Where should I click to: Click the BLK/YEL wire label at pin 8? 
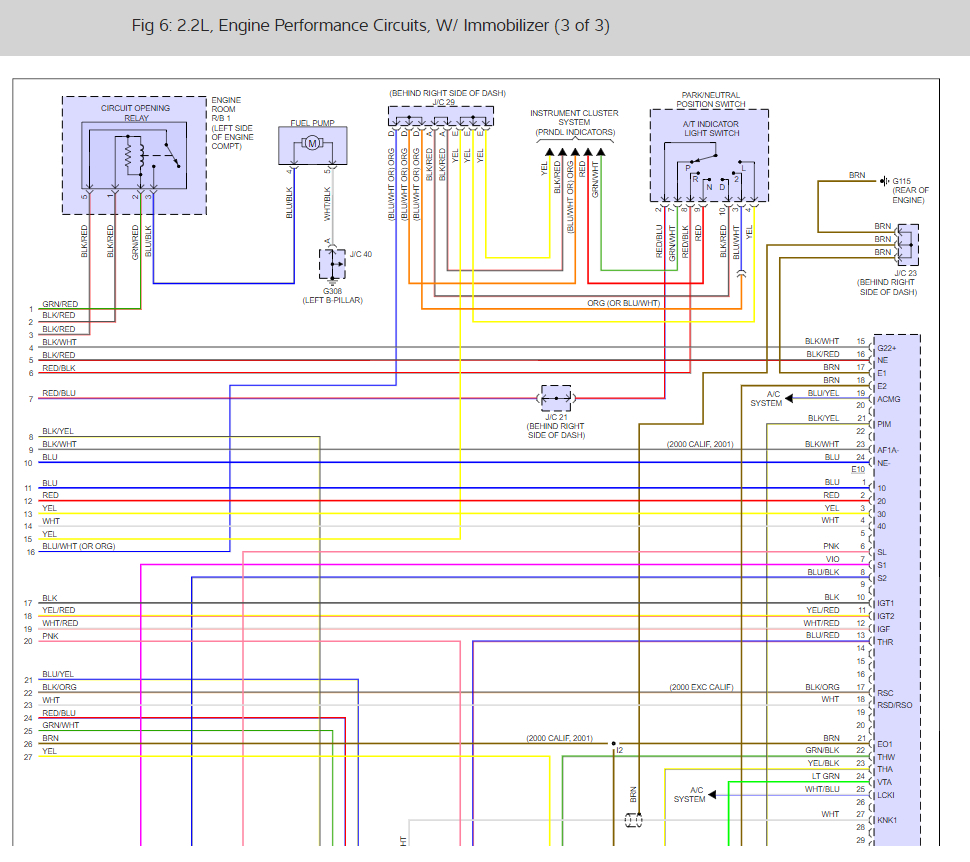(58, 431)
